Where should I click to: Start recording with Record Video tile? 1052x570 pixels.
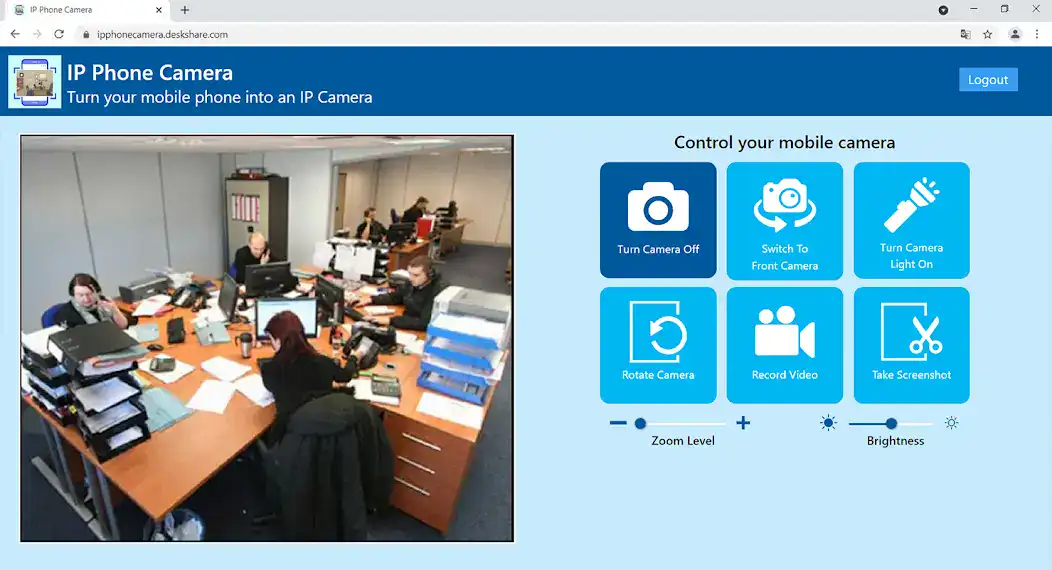[784, 345]
